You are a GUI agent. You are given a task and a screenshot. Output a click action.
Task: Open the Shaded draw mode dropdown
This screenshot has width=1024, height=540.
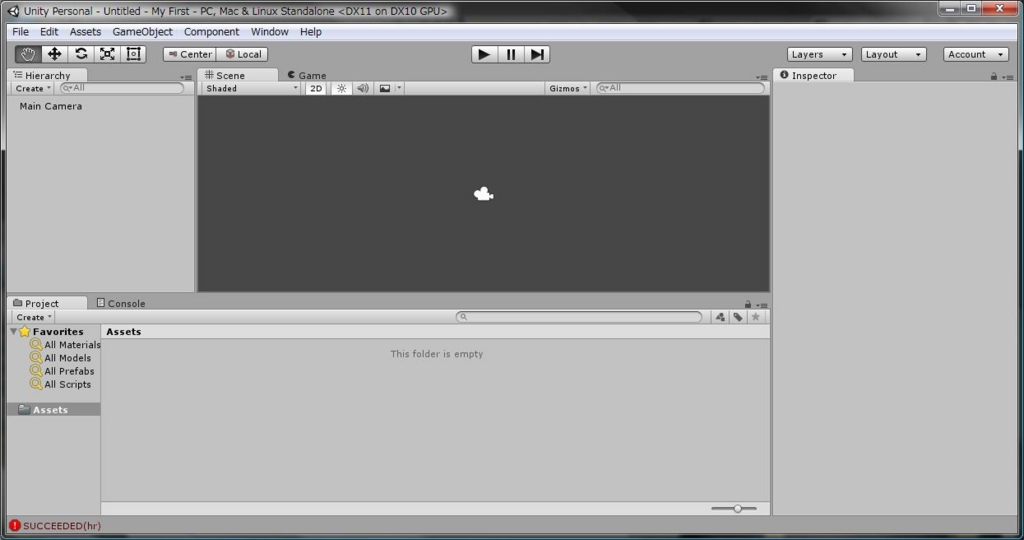pyautogui.click(x=251, y=88)
